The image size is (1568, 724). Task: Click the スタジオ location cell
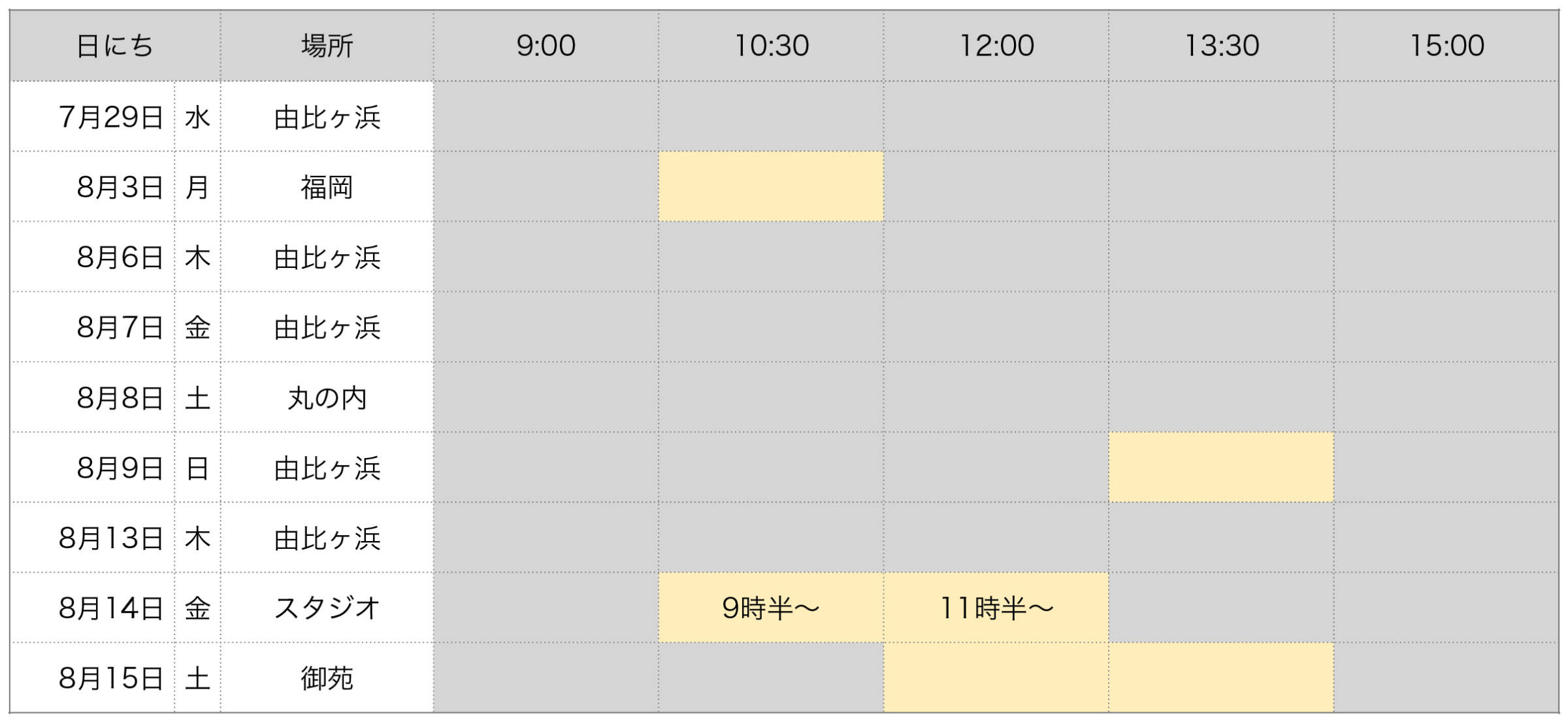(x=327, y=608)
